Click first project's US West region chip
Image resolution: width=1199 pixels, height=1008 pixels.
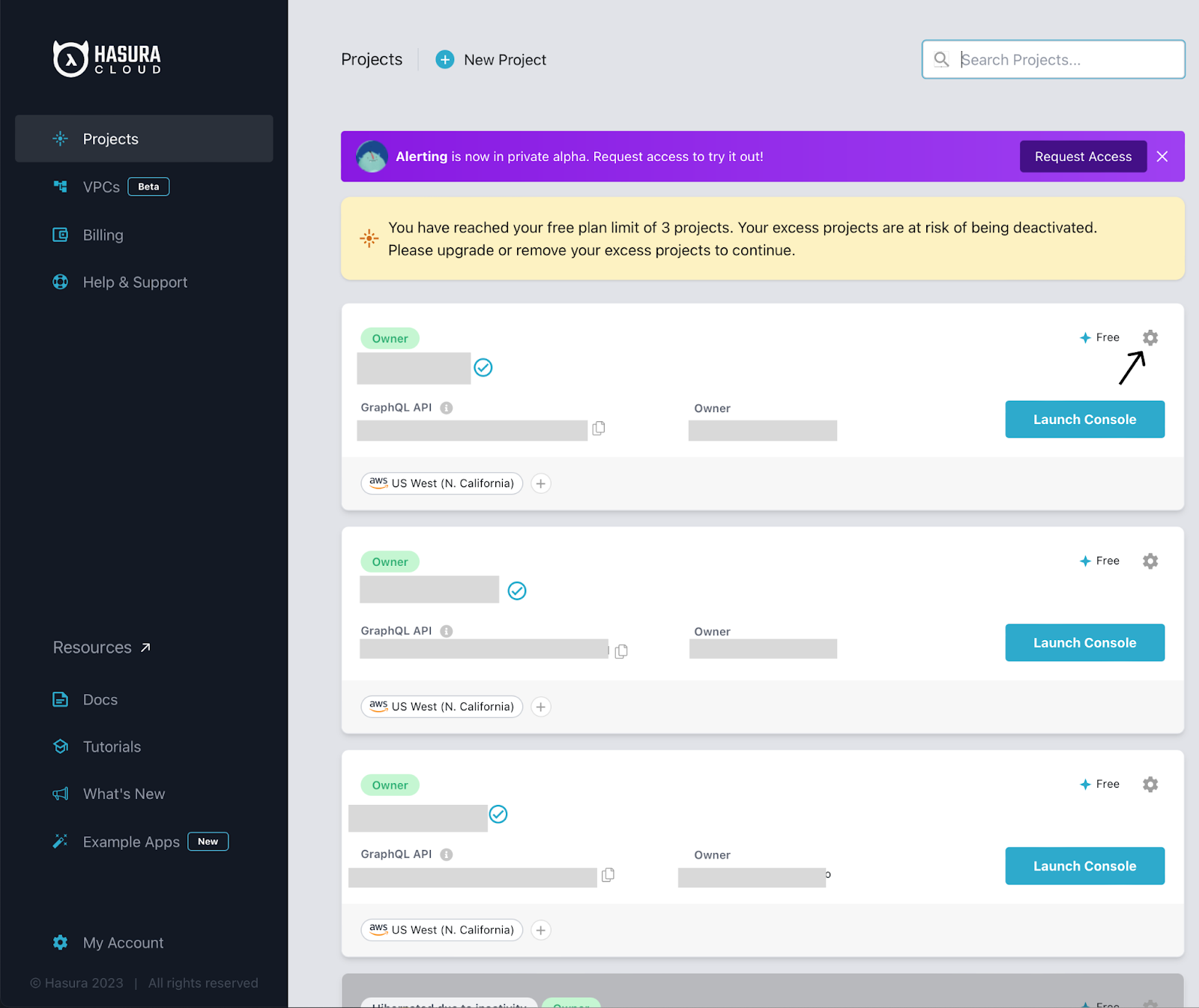click(442, 483)
